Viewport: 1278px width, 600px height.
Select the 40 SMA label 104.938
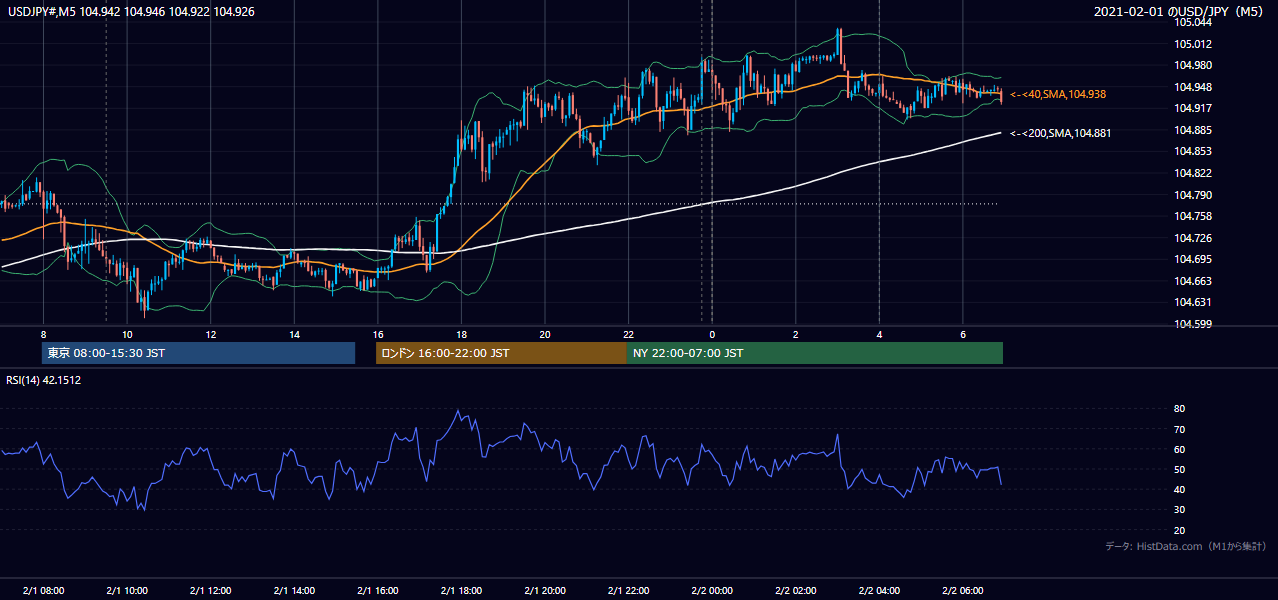tap(1058, 94)
